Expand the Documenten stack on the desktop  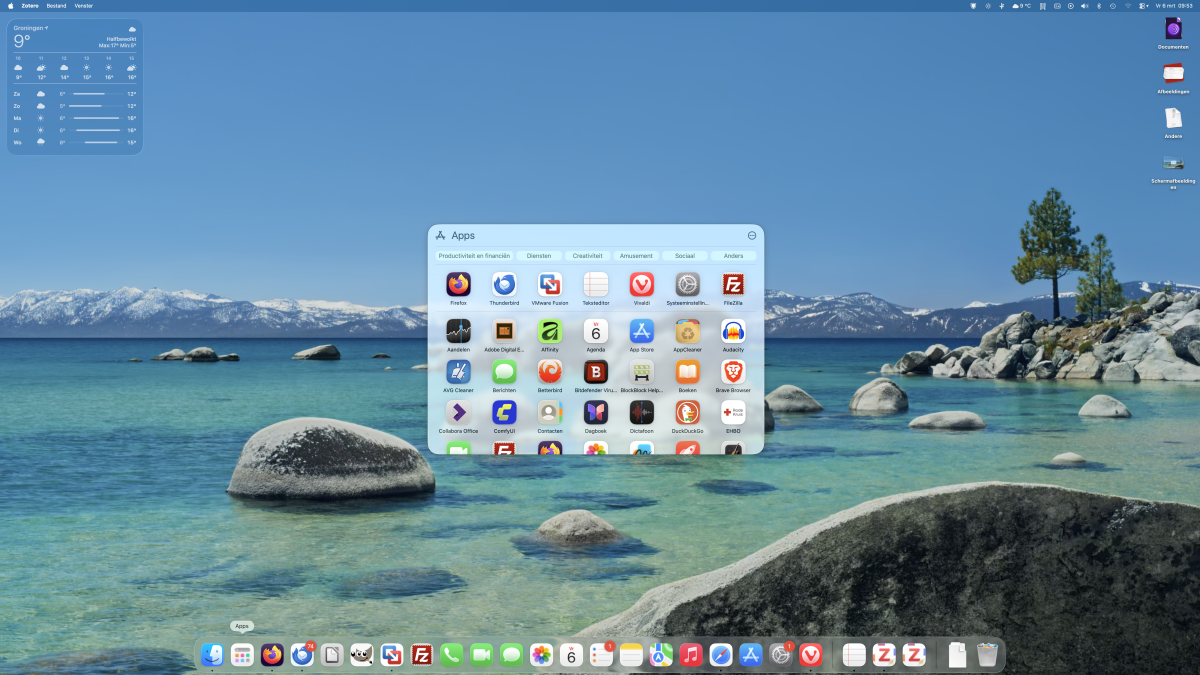point(1173,30)
